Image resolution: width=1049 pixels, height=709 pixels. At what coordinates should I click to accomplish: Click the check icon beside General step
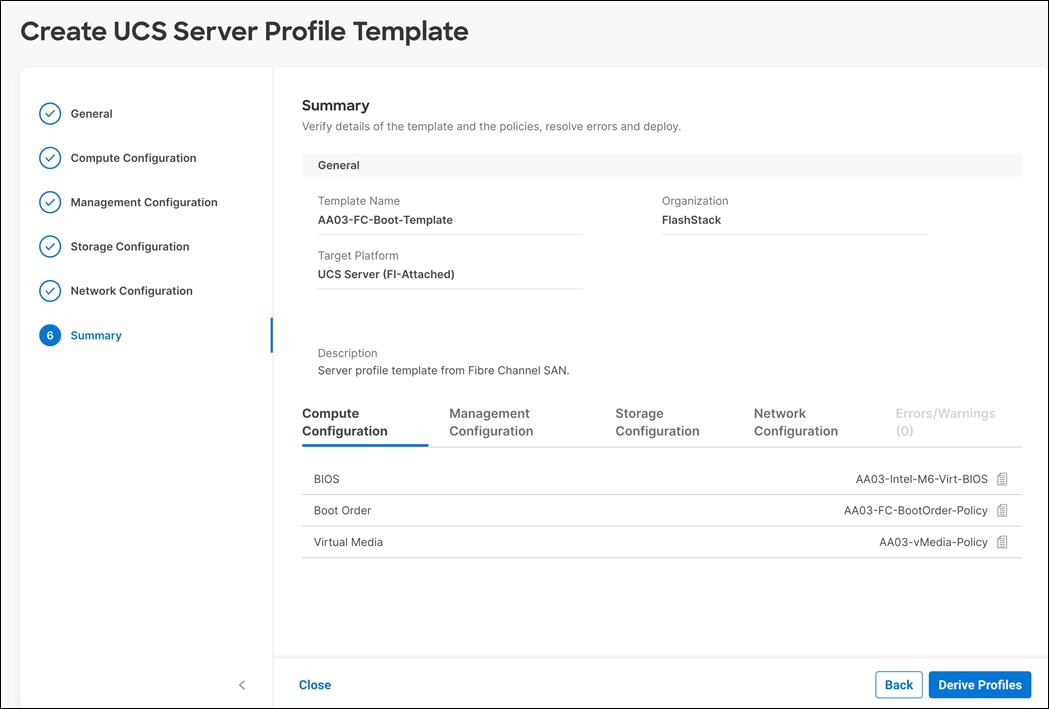[50, 113]
